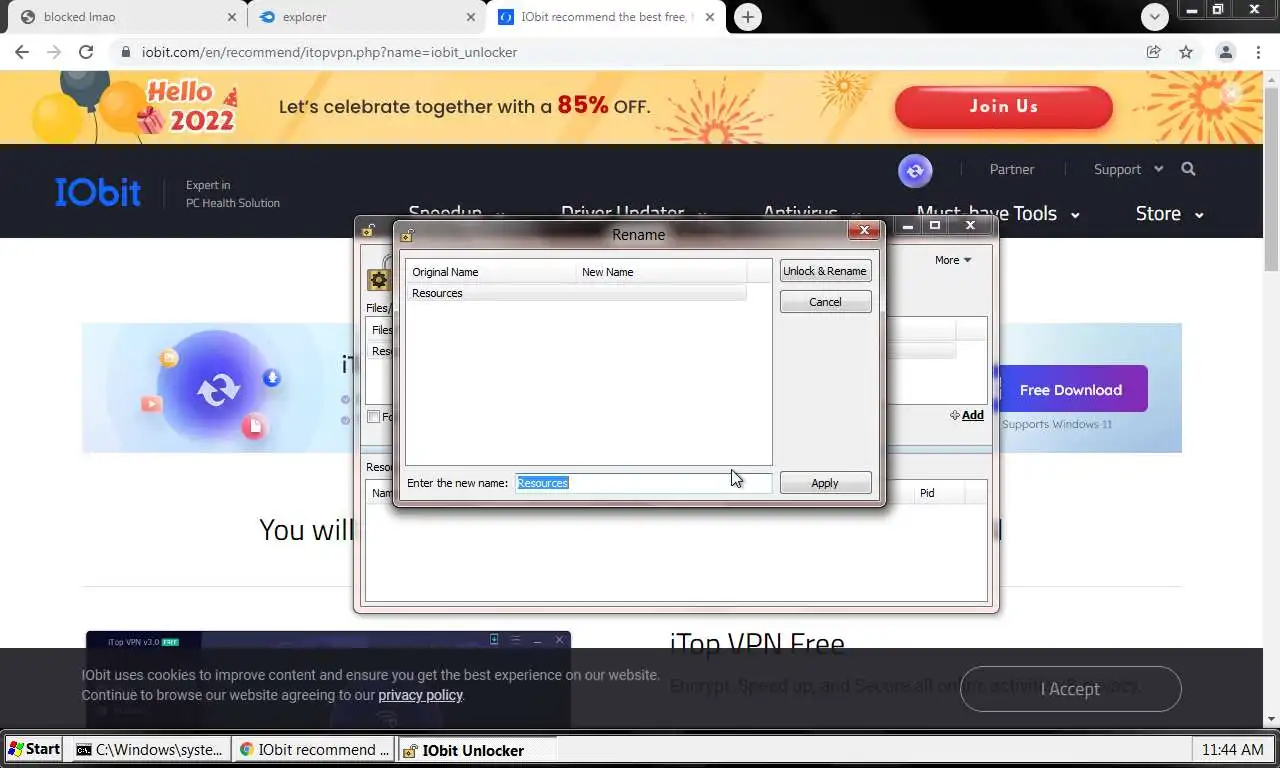Expand the Store menu
The height and width of the screenshot is (768, 1280).
(1169, 214)
